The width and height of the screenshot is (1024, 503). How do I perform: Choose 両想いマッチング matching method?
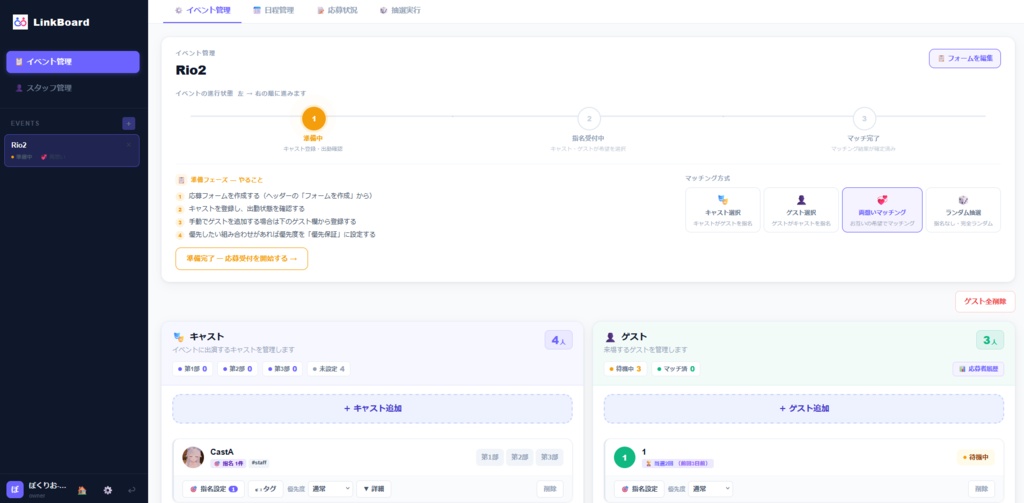coord(882,210)
